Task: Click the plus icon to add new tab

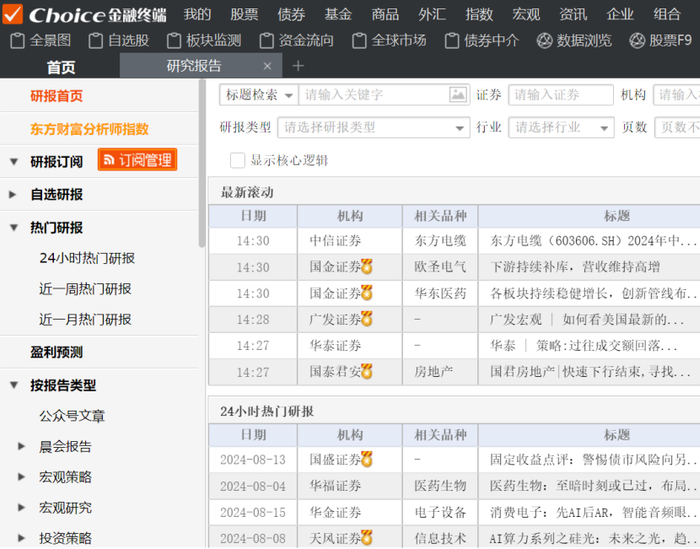Action: pyautogui.click(x=298, y=66)
